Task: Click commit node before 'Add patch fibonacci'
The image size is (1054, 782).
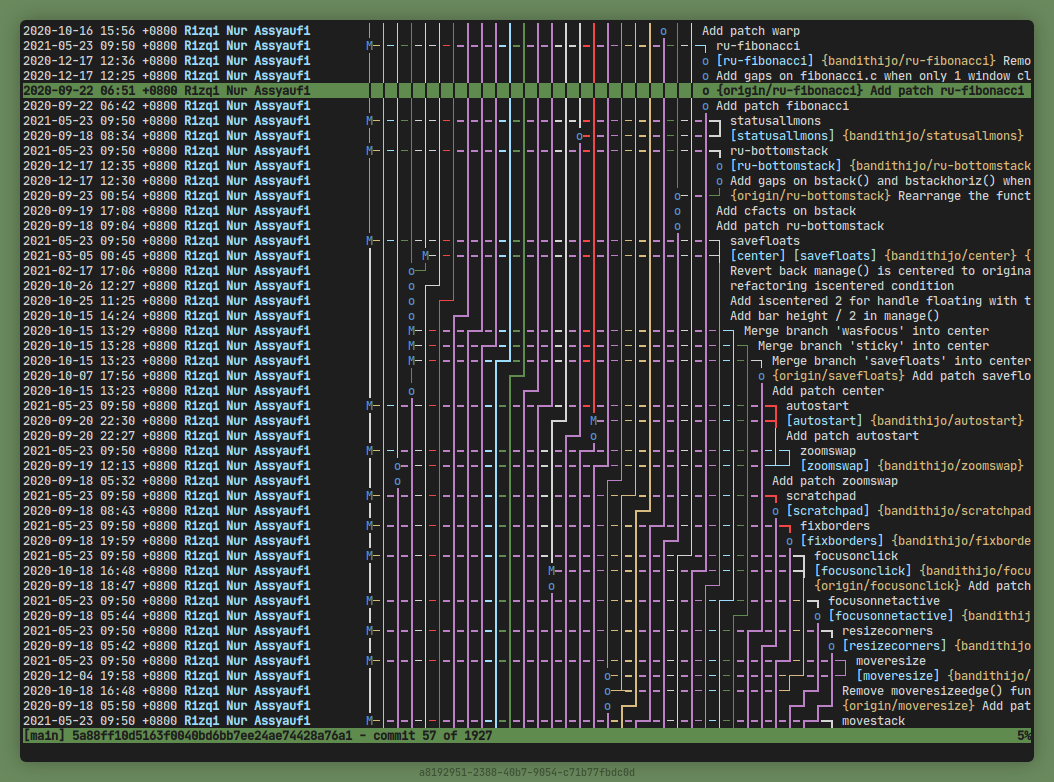Action: coord(705,106)
